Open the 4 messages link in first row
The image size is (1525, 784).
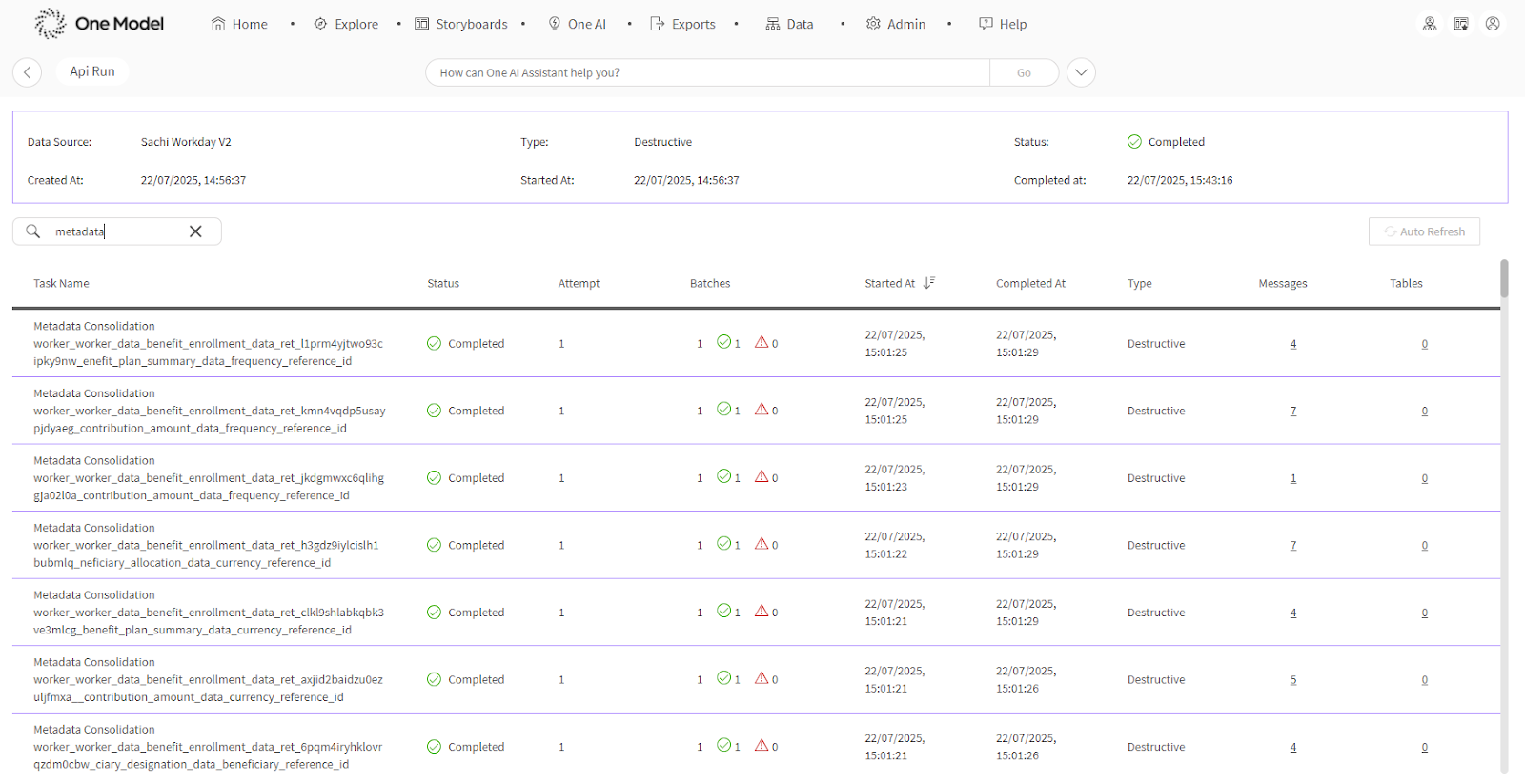[x=1293, y=344]
